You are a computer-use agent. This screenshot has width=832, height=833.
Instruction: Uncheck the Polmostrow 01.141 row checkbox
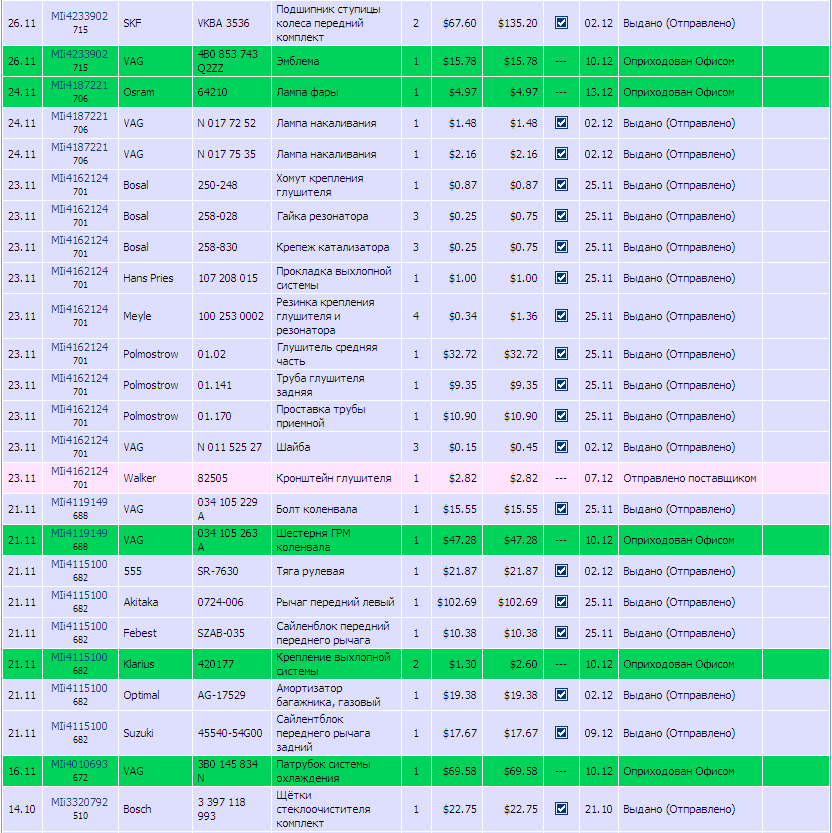pyautogui.click(x=561, y=385)
